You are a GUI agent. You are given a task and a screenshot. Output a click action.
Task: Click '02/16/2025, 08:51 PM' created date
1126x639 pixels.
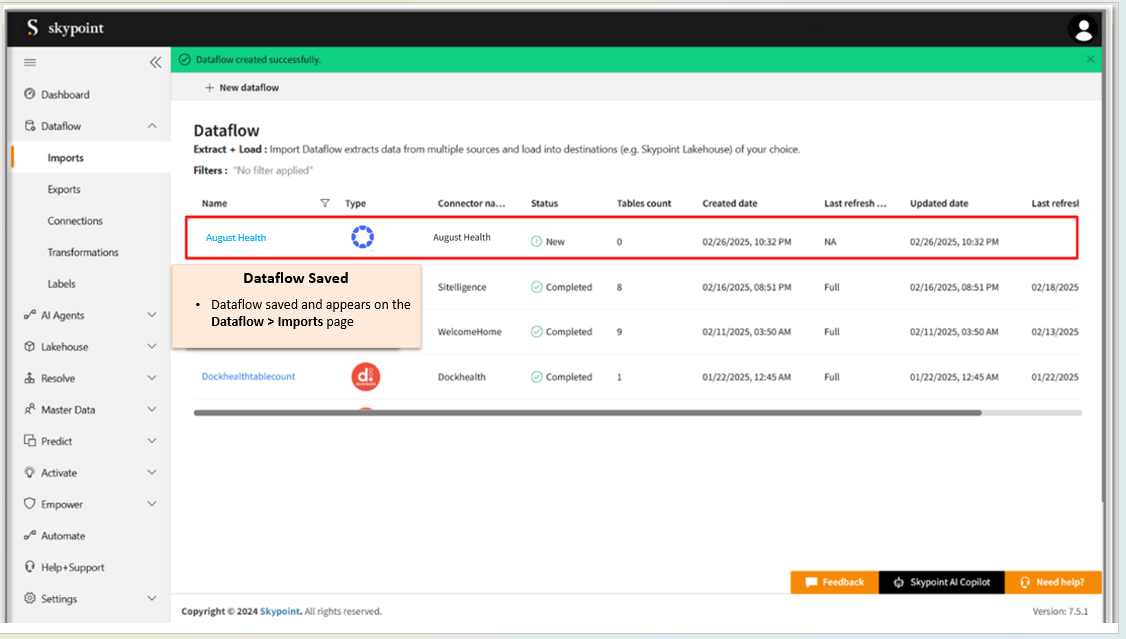(747, 287)
